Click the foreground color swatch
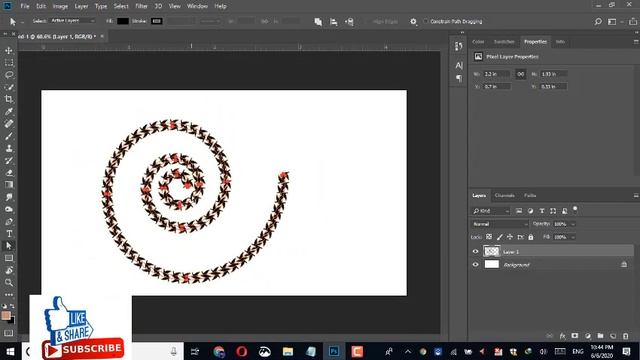640x360 pixels. (6, 316)
